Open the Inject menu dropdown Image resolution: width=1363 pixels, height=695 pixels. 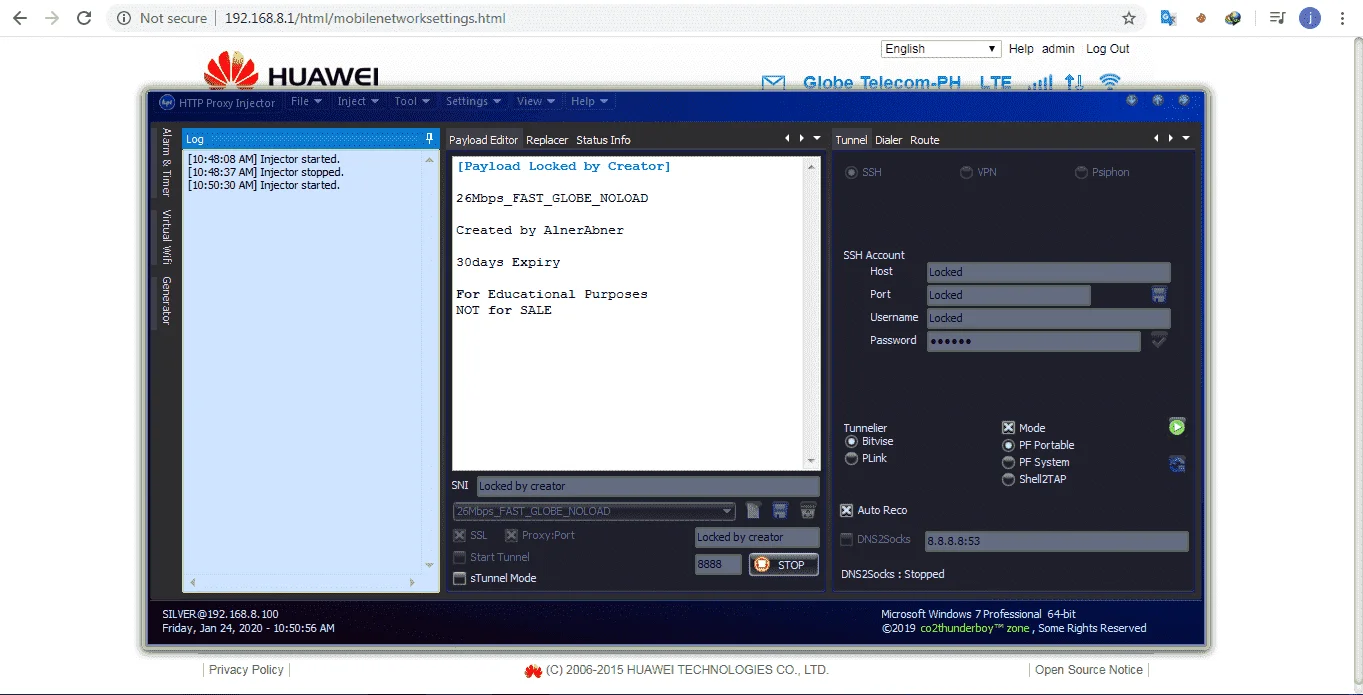358,101
